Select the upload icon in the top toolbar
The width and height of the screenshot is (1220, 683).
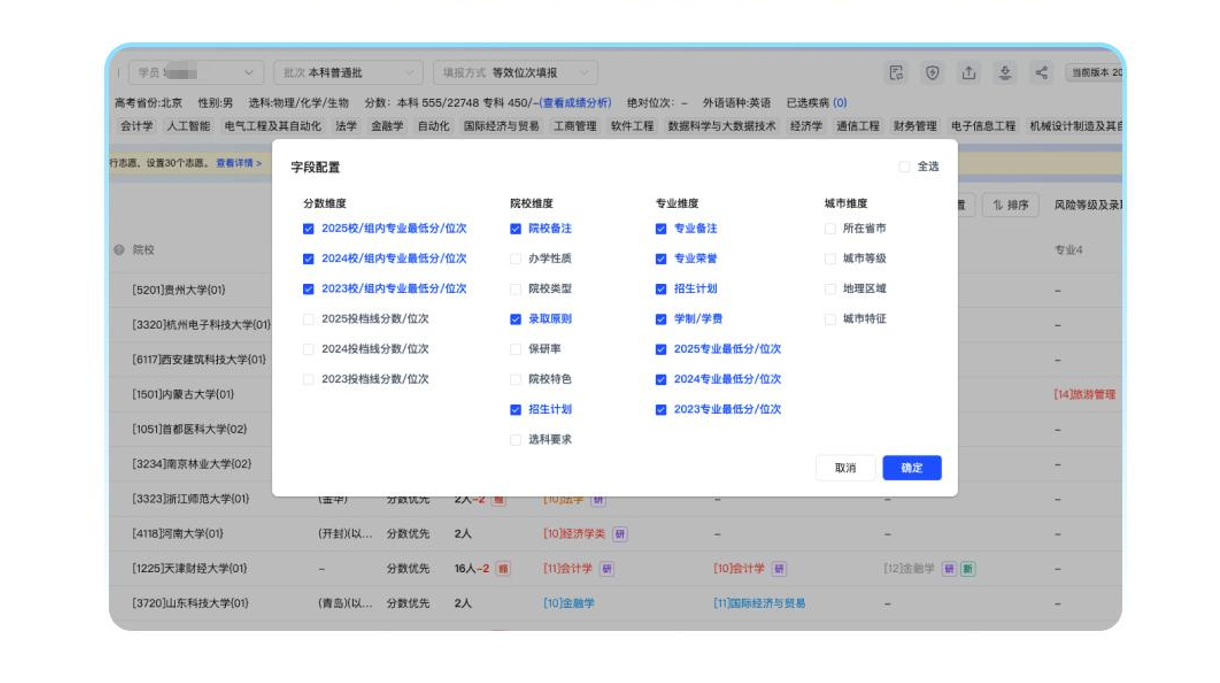coord(970,73)
